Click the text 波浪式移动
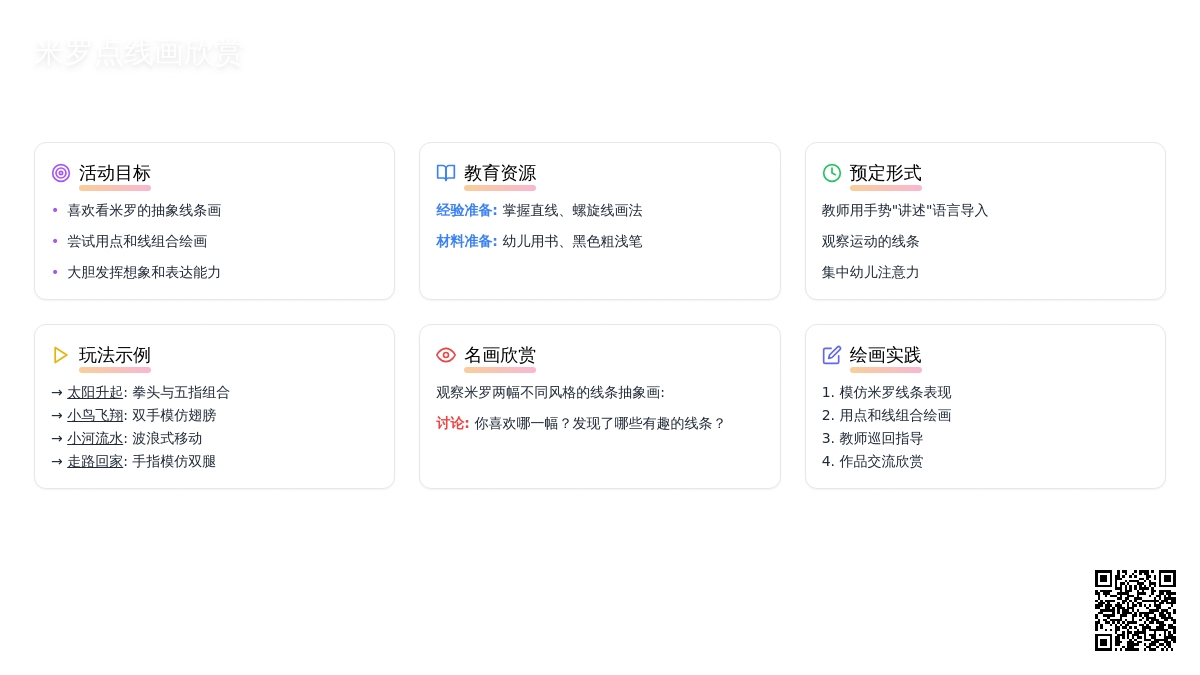Viewport: 1200px width, 675px height. [167, 438]
